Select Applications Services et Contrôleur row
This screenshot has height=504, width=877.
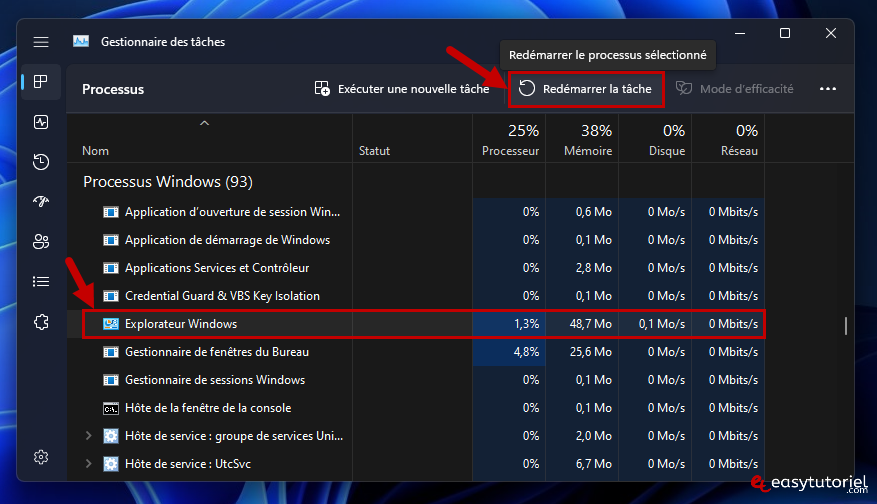(x=415, y=268)
